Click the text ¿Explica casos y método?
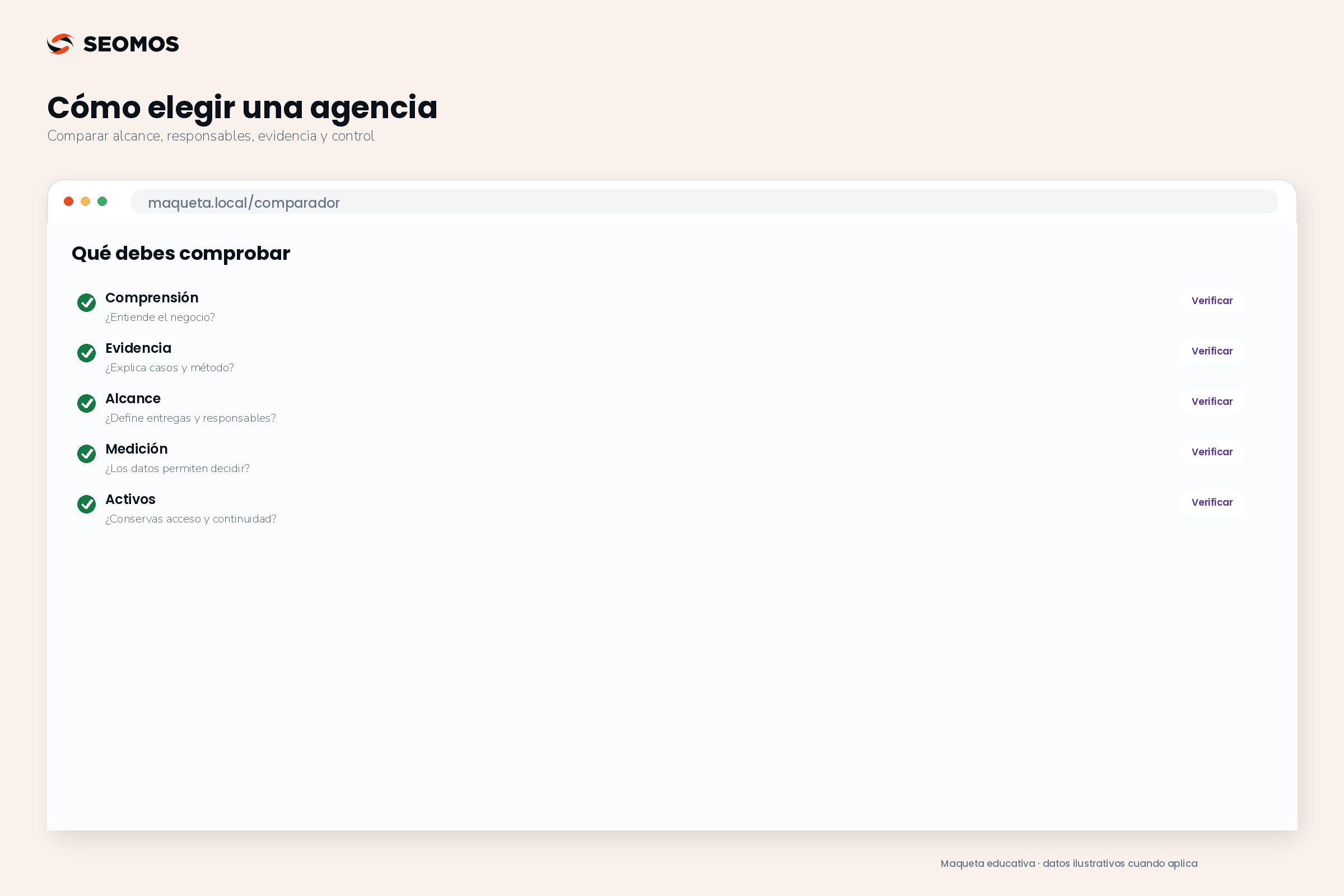The width and height of the screenshot is (1344, 896). tap(170, 367)
